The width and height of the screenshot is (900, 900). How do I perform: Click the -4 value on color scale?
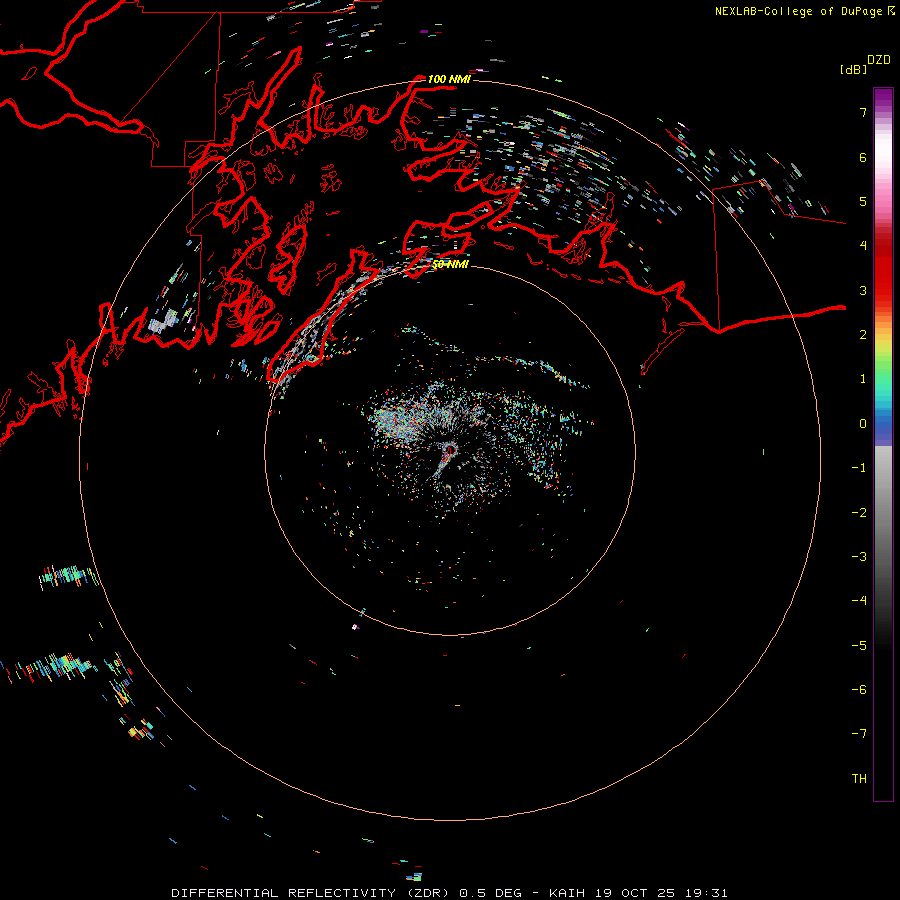859,601
